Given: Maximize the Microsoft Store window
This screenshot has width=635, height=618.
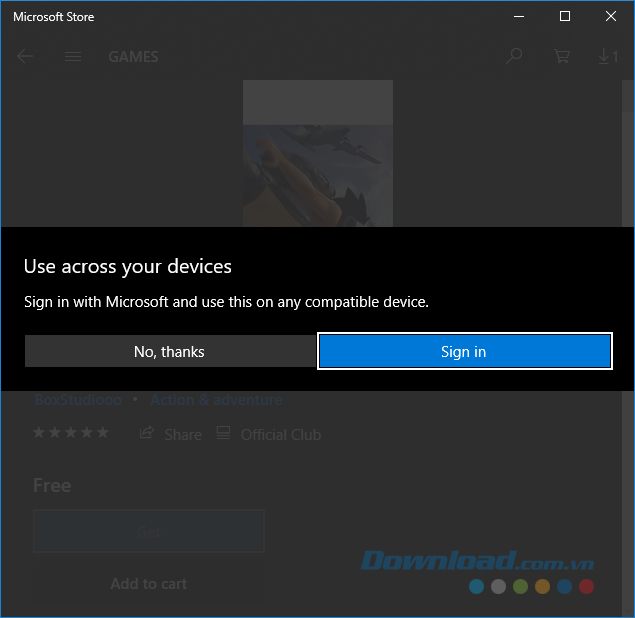Looking at the screenshot, I should click(565, 16).
